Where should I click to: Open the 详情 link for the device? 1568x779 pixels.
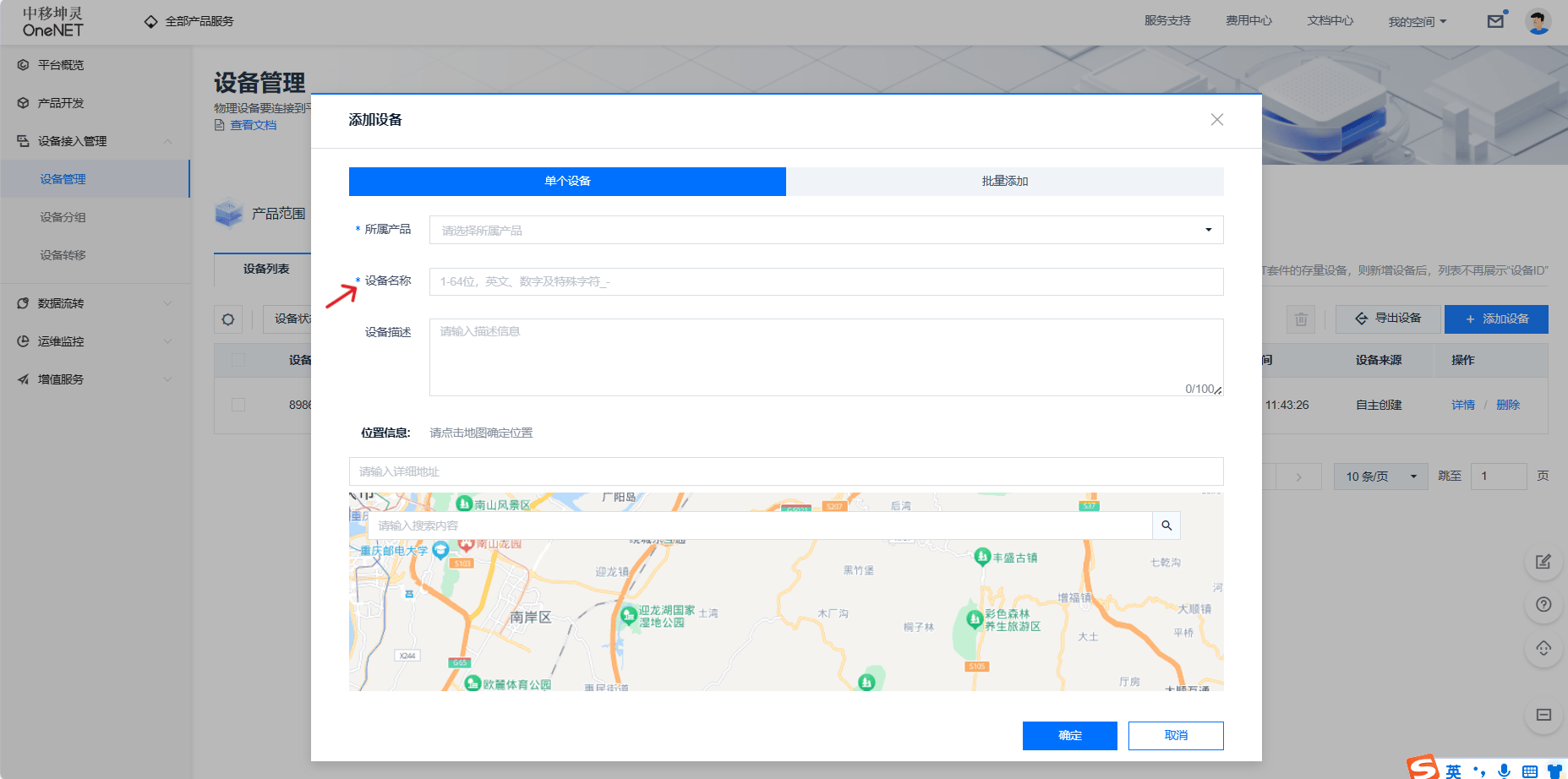click(1463, 405)
